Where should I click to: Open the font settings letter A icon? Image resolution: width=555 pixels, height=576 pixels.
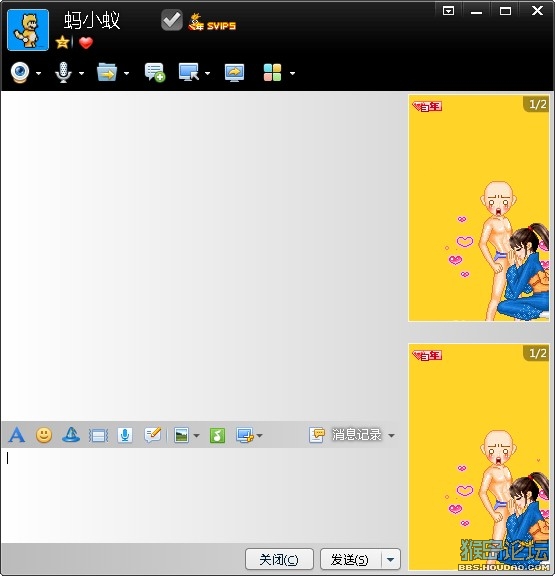17,435
